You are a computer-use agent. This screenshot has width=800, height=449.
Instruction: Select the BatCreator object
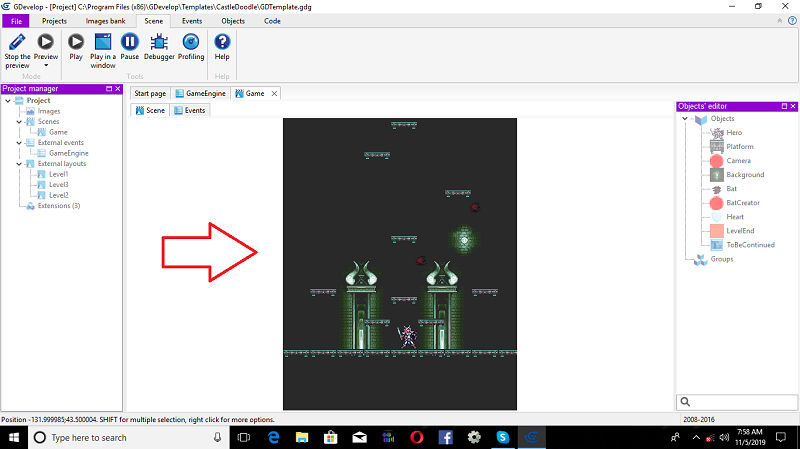(x=742, y=203)
